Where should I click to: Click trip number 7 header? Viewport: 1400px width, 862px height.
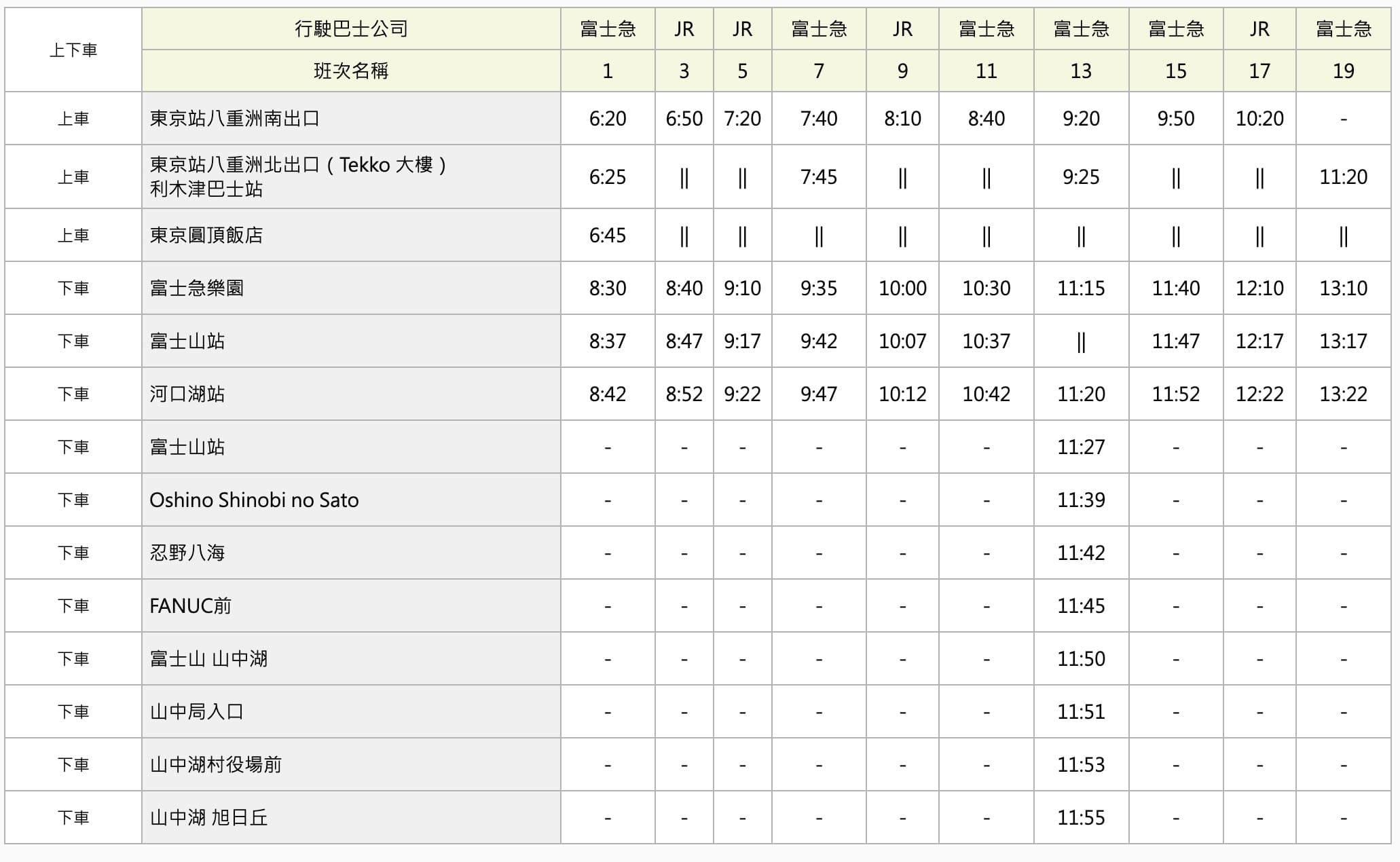pos(819,71)
